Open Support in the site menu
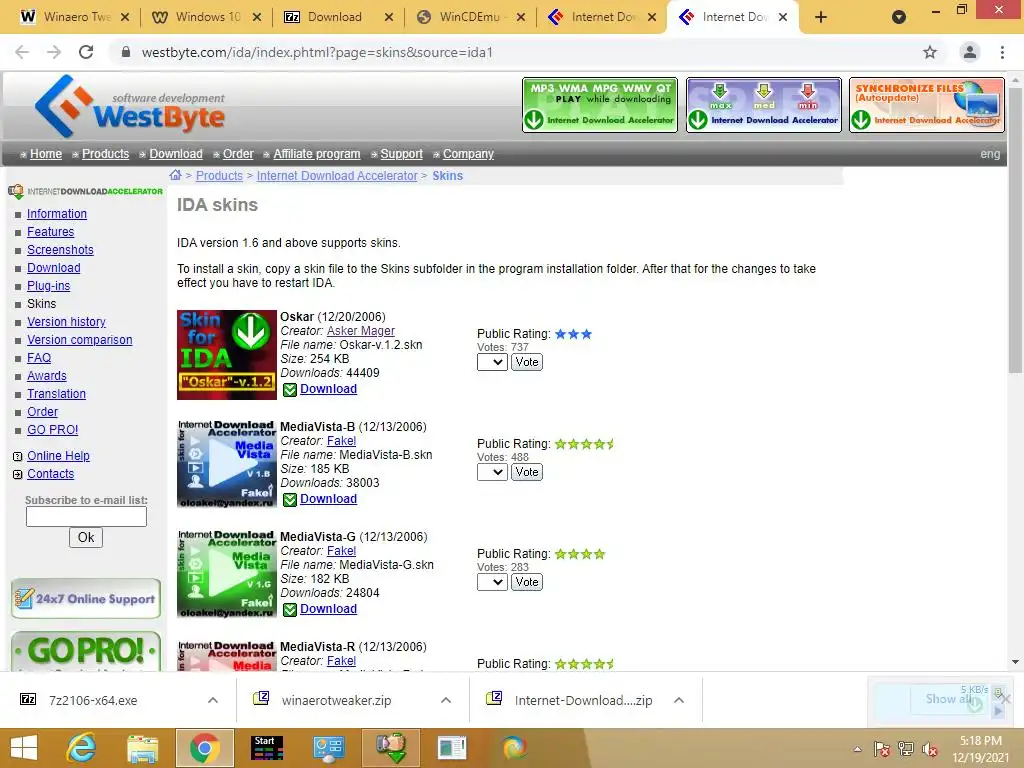This screenshot has height=768, width=1024. pos(402,154)
